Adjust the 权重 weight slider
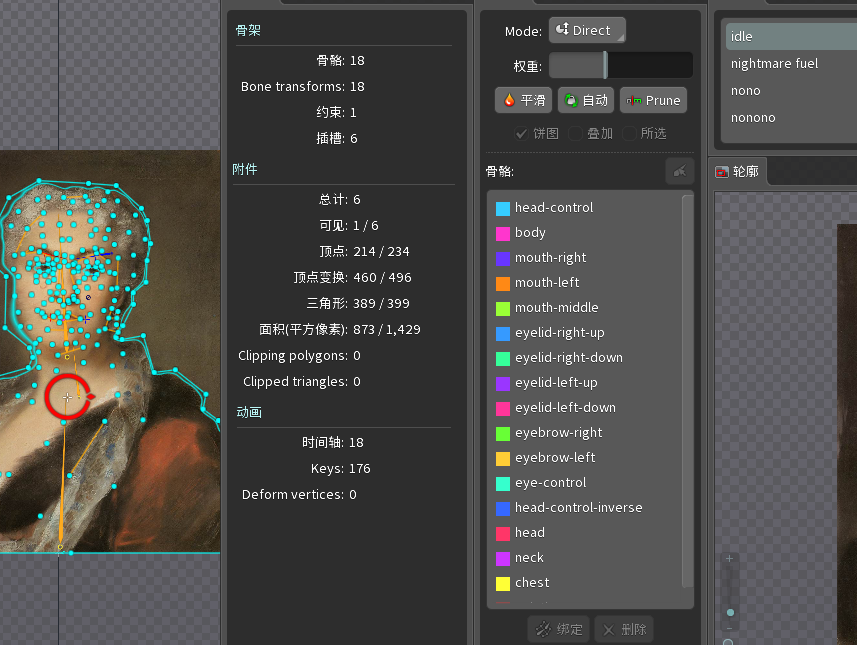Image resolution: width=857 pixels, height=645 pixels. [x=621, y=66]
